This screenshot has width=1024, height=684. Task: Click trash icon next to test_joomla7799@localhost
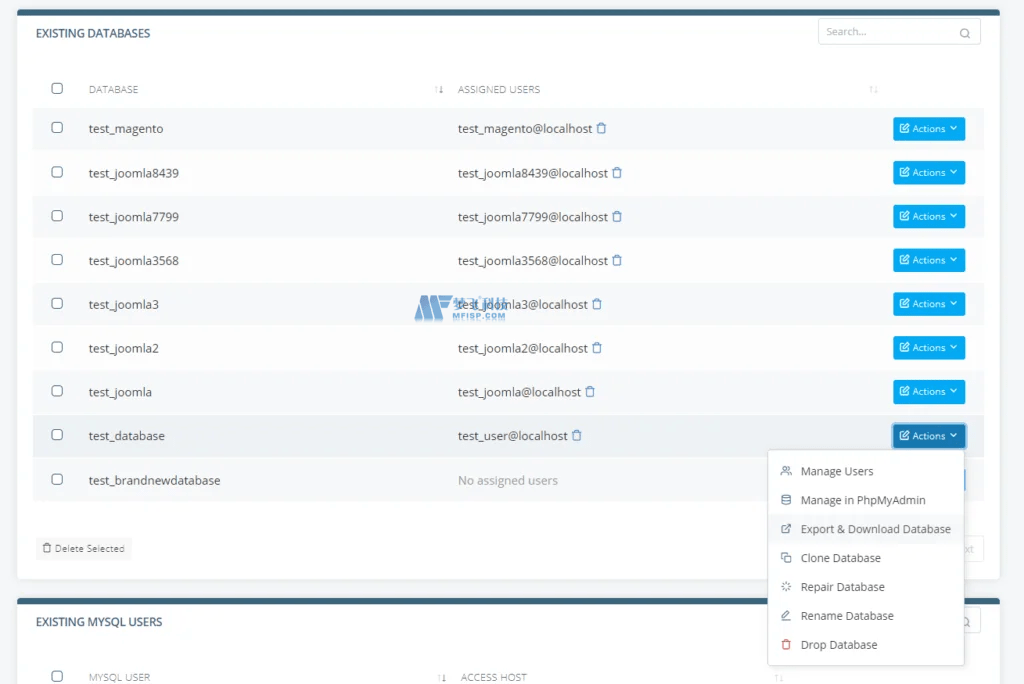coord(617,217)
